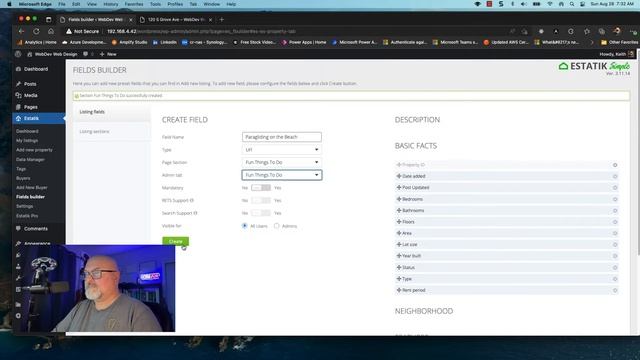Select the 120 S Grove Ave browser tab

coord(176,19)
